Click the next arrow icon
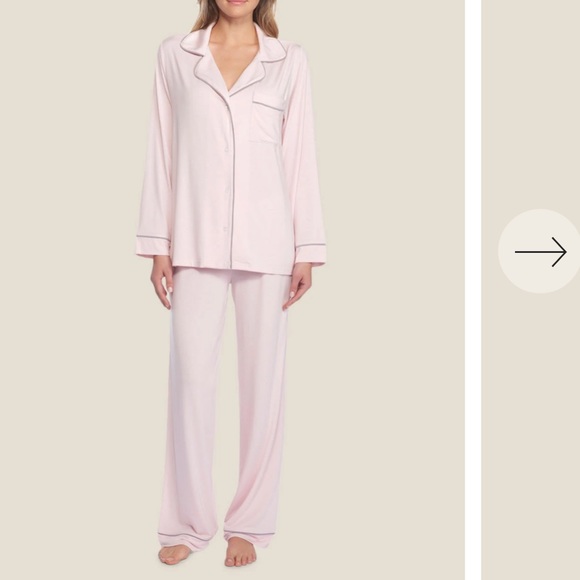Image resolution: width=580 pixels, height=580 pixels. point(540,252)
